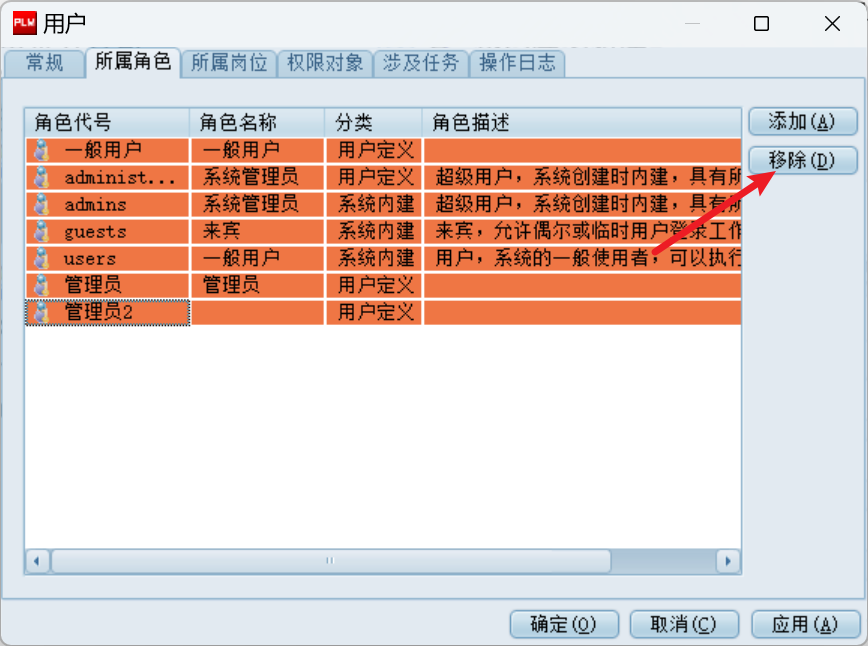Switch to the 常规 tab
The image size is (868, 646).
click(44, 63)
